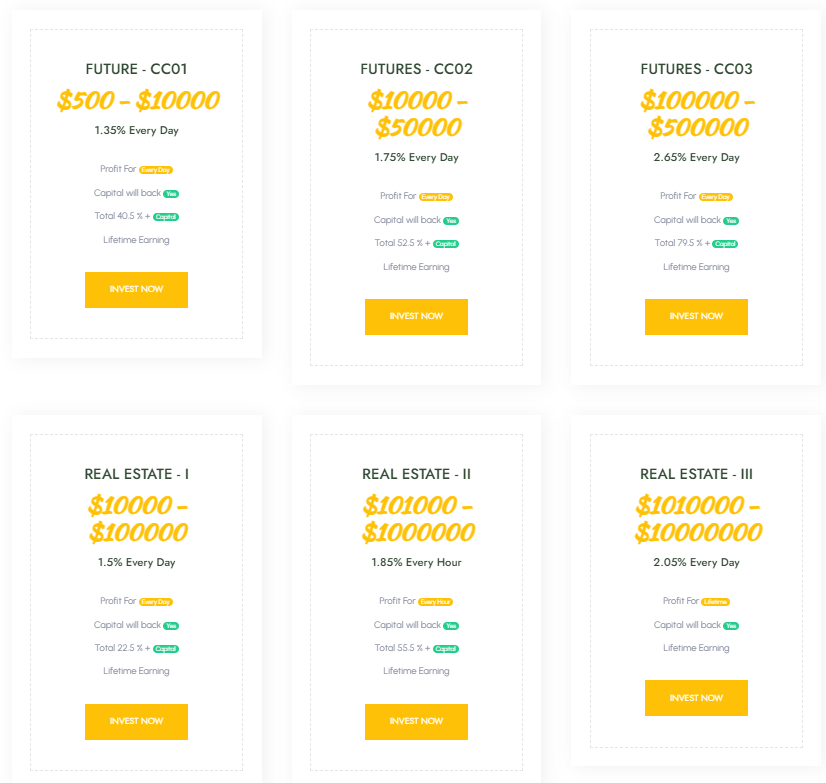
Task: Click the Every Day badge in FUTURE - CC01
Action: pos(156,170)
